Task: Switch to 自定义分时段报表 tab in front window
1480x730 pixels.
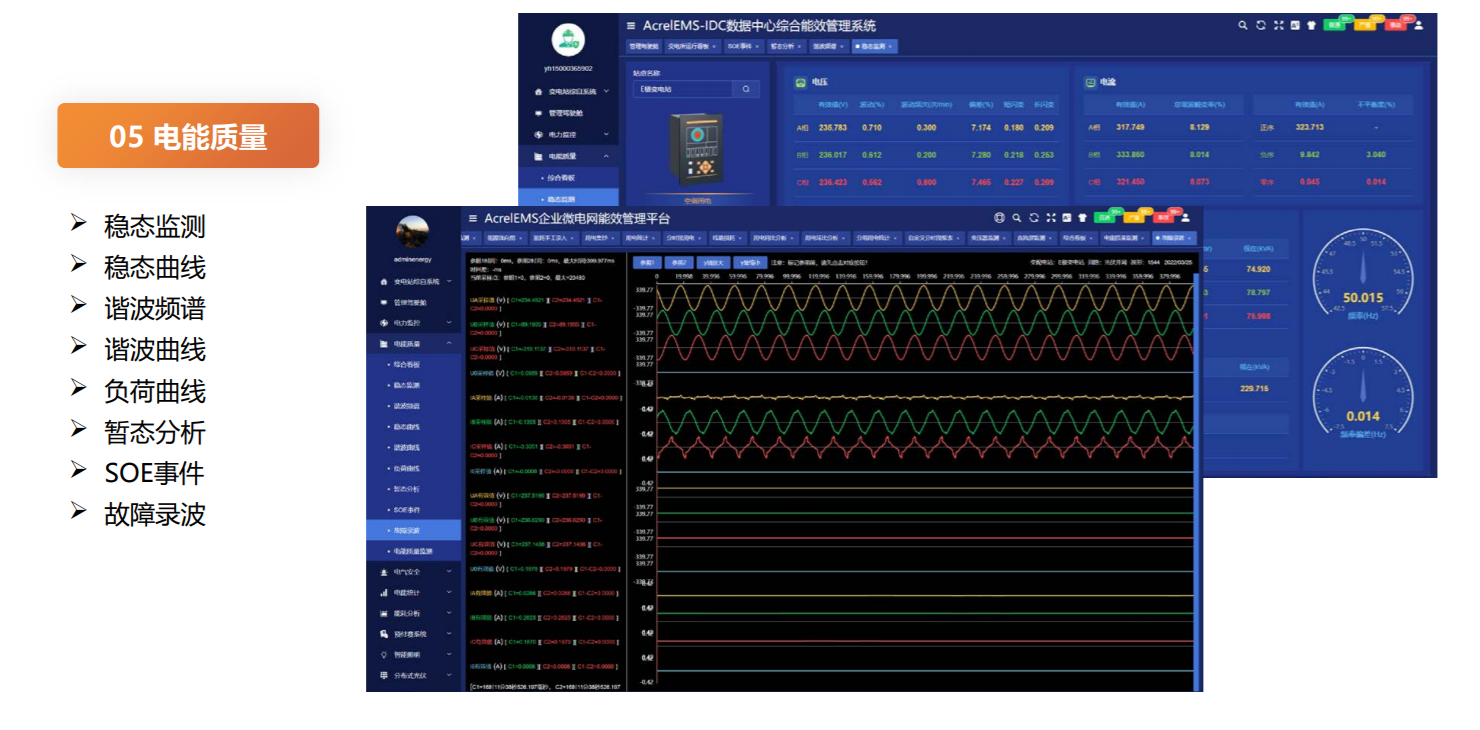Action: [x=933, y=238]
